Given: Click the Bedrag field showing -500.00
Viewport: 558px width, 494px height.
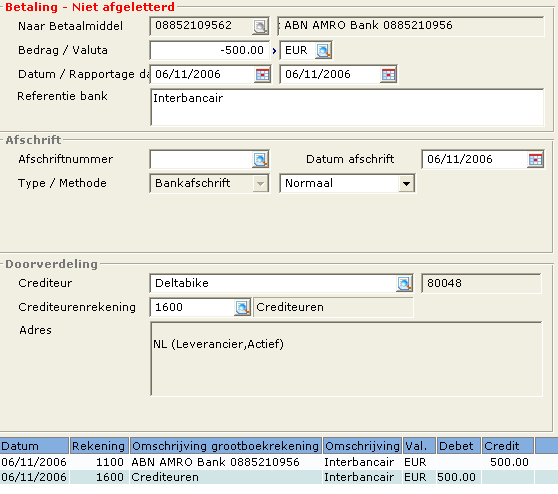Looking at the screenshot, I should [x=209, y=51].
